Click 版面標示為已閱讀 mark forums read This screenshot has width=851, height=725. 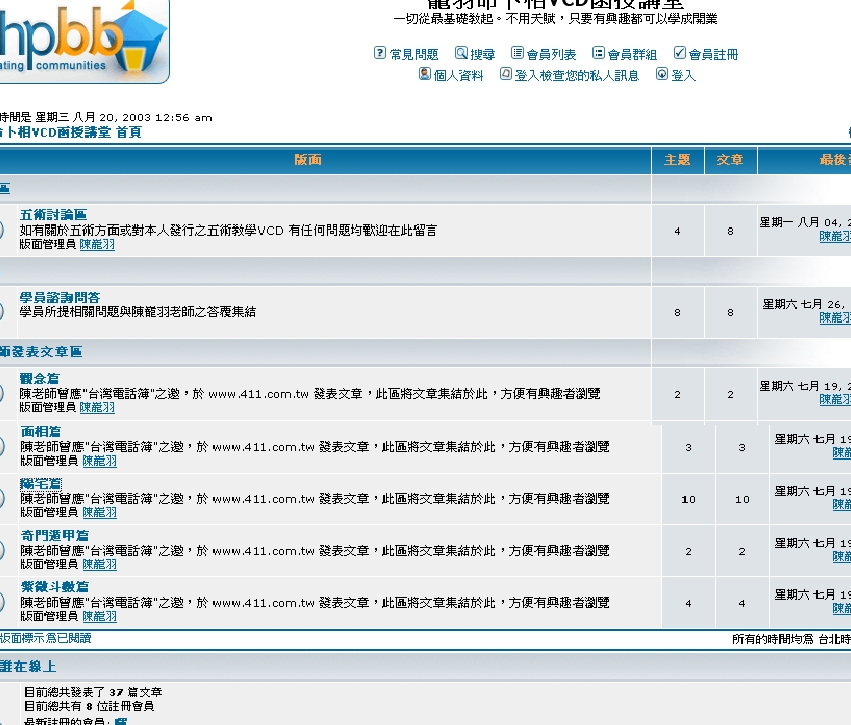(x=45, y=638)
